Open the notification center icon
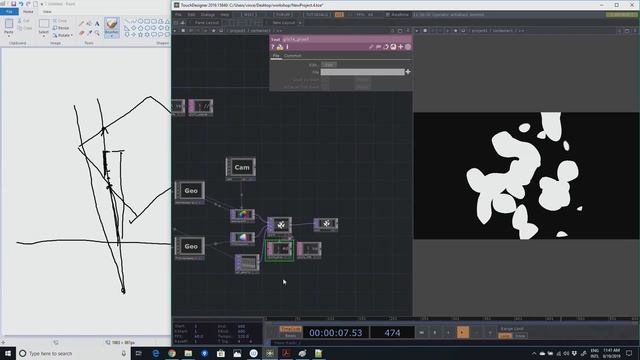Screen dimensions: 640x360 click(x=629, y=353)
